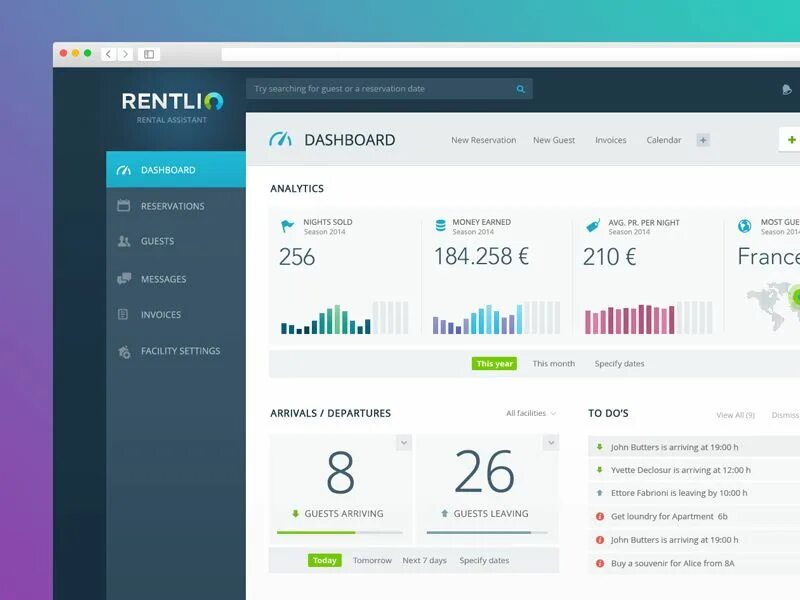Image resolution: width=800 pixels, height=600 pixels.
Task: Select Specify dates in arrivals filter
Action: point(484,560)
